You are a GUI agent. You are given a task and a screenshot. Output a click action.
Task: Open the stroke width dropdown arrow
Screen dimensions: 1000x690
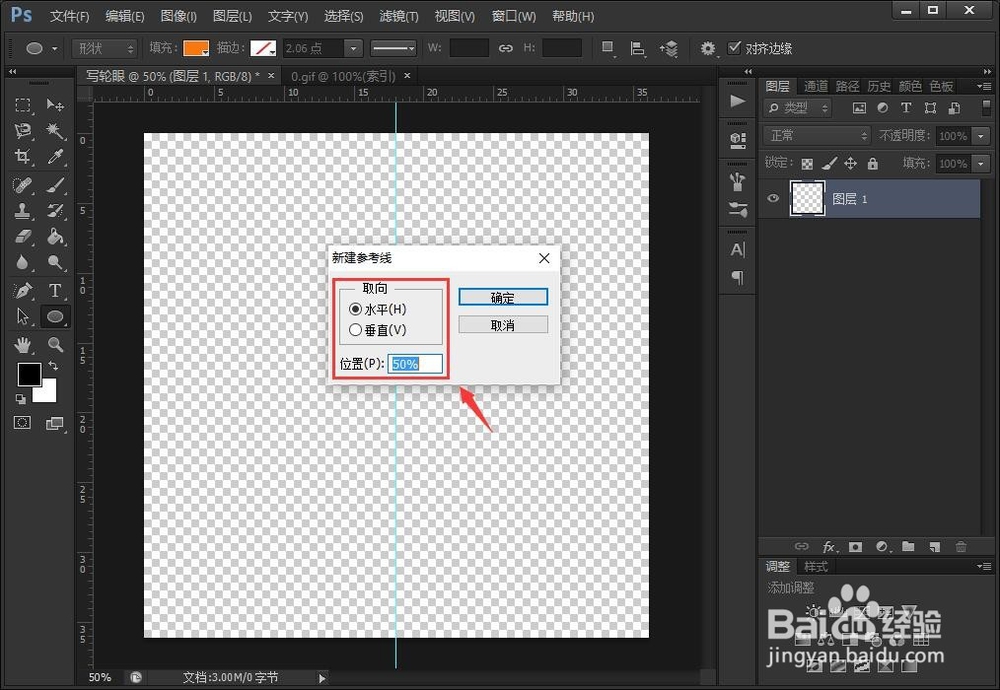(353, 48)
